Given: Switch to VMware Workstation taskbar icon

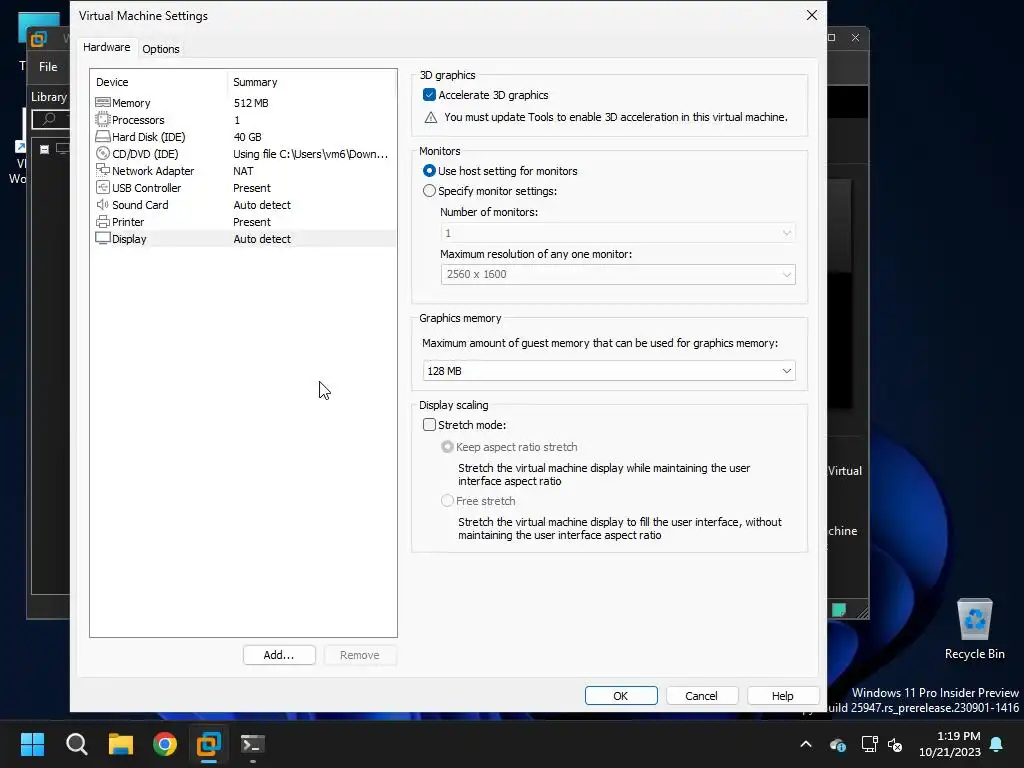Looking at the screenshot, I should tap(209, 744).
